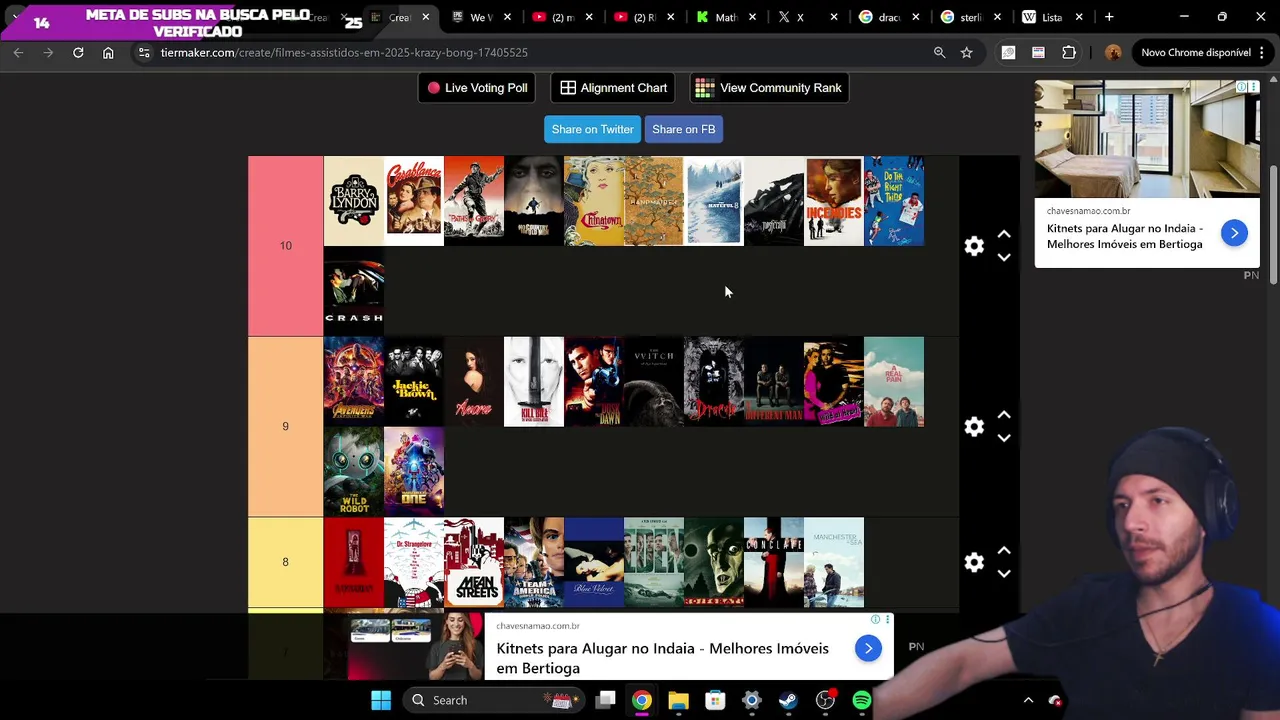Select the Conclave poster
The image size is (1280, 720).
[x=774, y=562]
